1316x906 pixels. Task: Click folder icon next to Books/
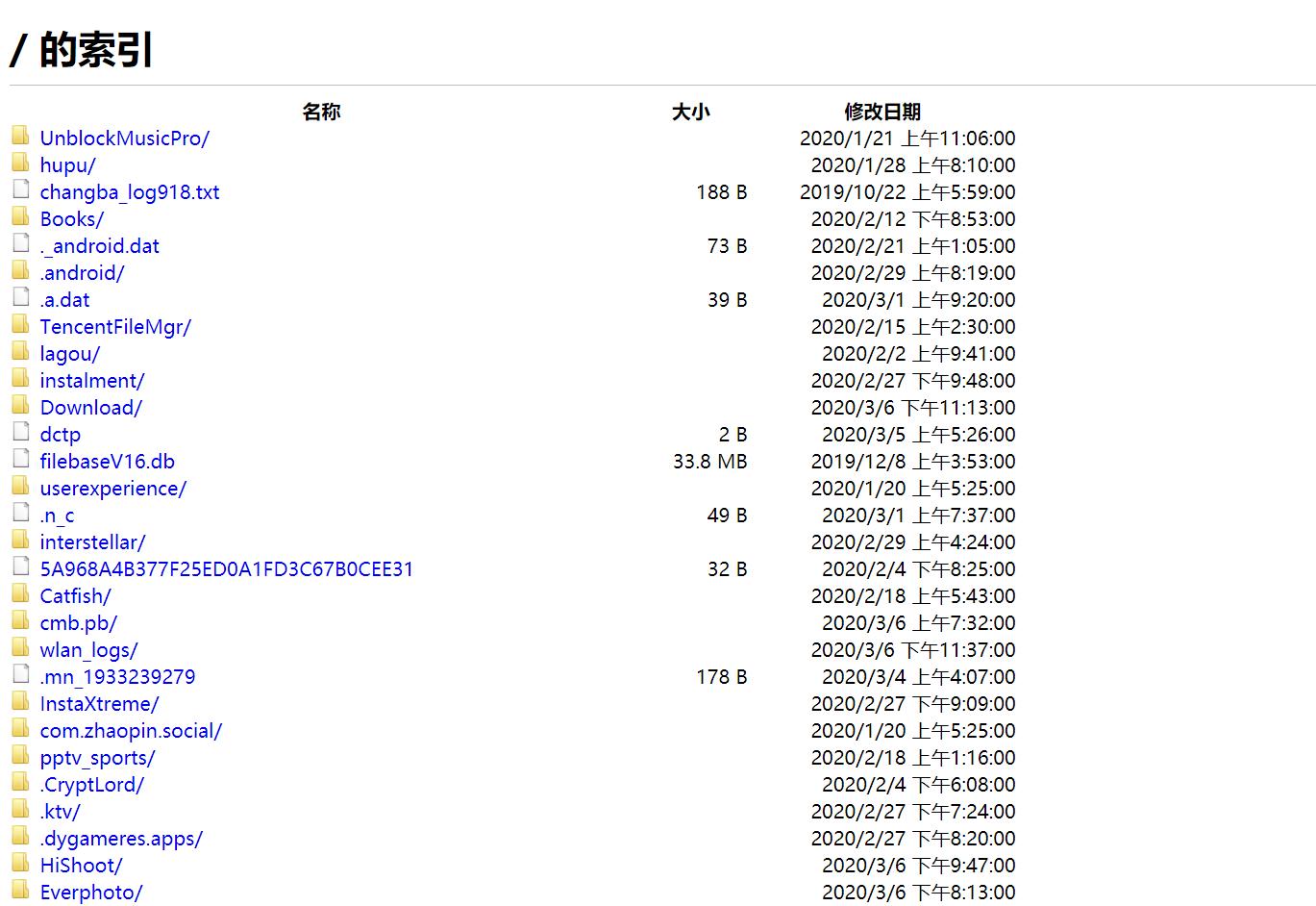tap(20, 215)
